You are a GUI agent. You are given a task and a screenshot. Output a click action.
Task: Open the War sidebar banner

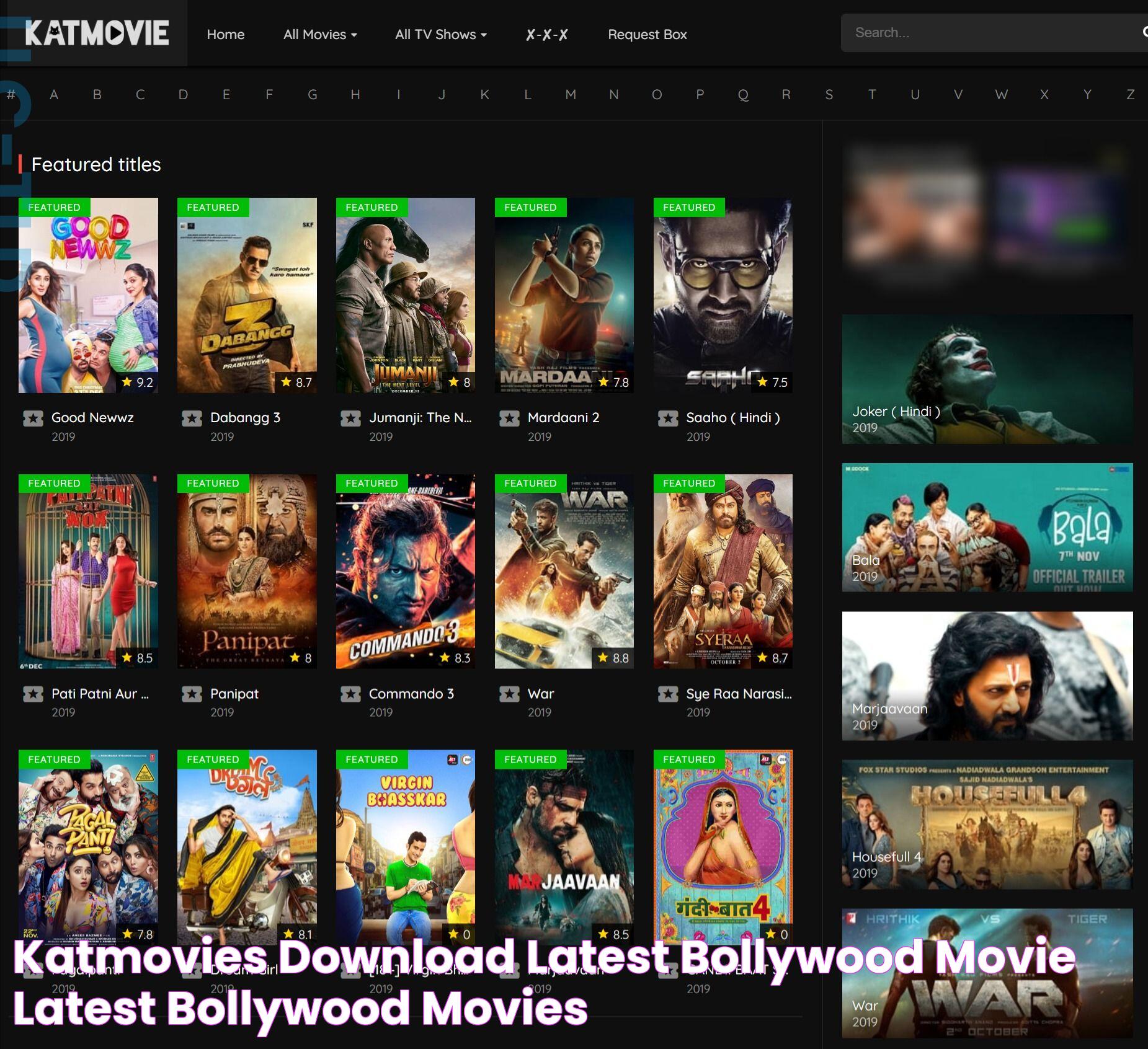point(987,973)
